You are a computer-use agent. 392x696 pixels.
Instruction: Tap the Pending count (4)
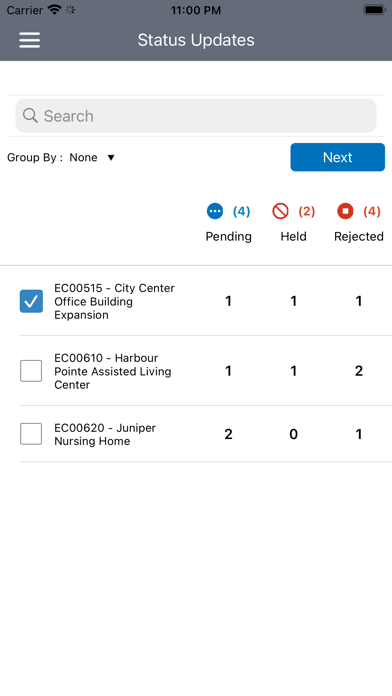tap(242, 211)
